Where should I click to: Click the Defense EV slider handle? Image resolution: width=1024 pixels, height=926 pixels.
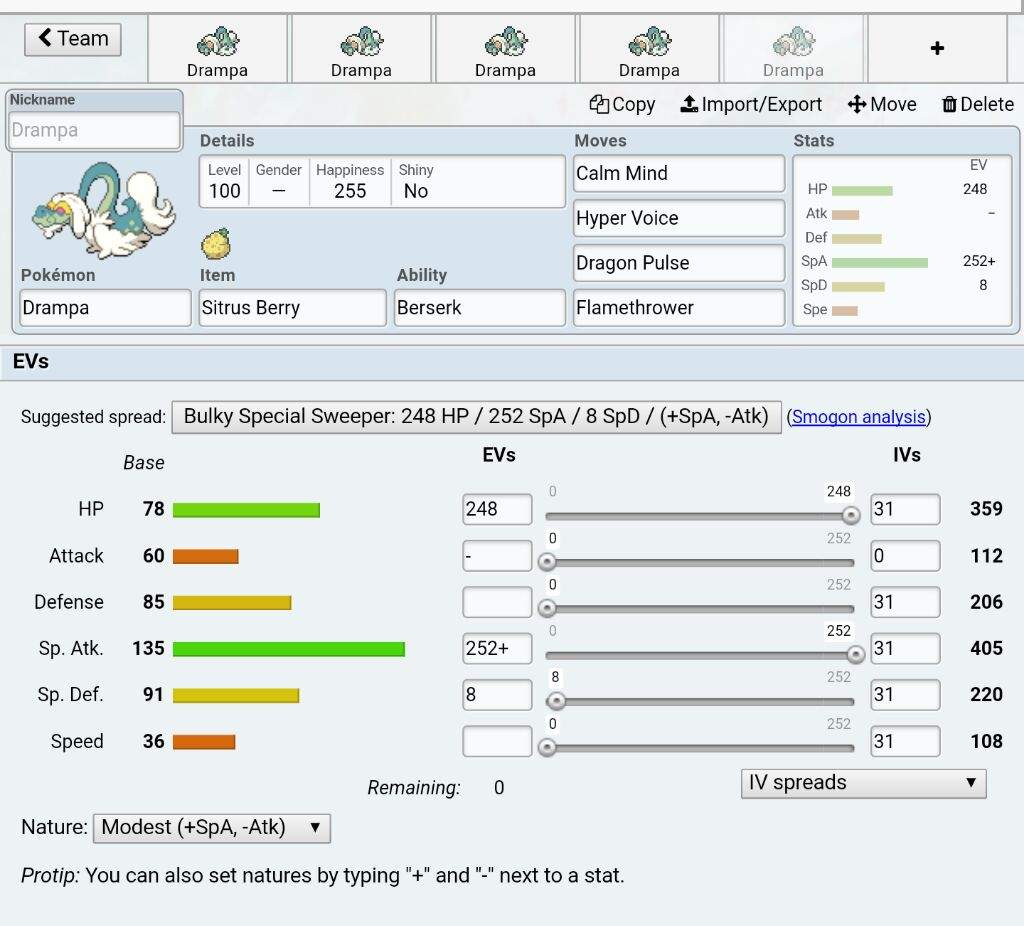point(547,608)
